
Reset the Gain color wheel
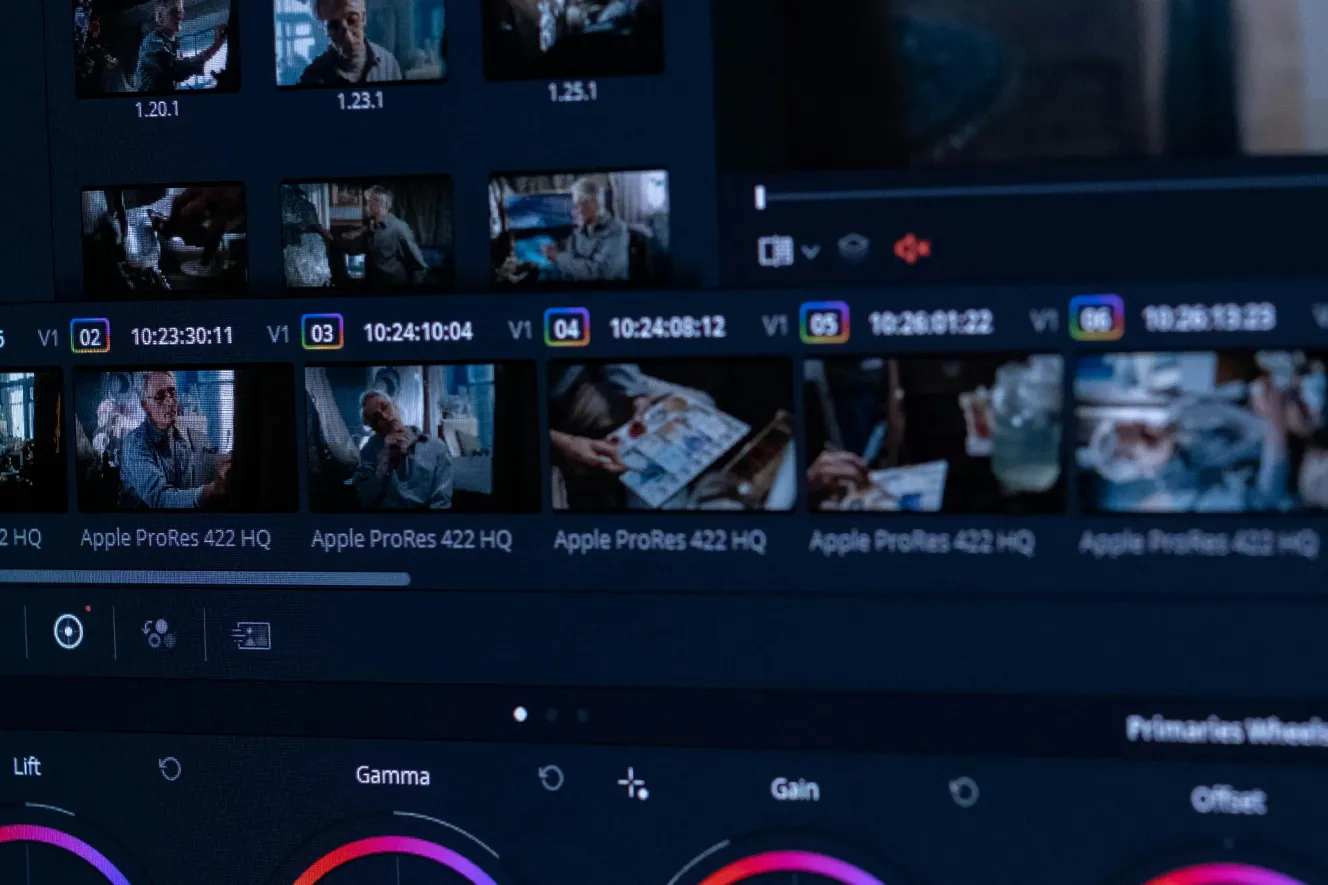point(963,792)
